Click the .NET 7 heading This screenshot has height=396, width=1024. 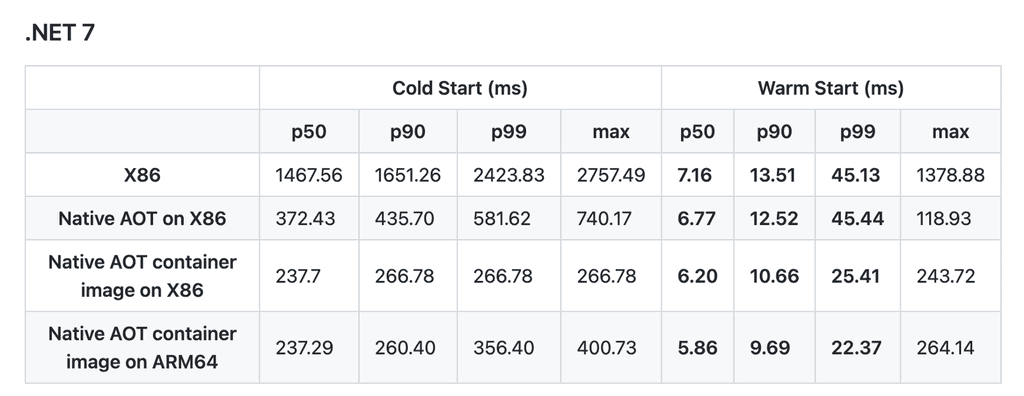tap(60, 31)
